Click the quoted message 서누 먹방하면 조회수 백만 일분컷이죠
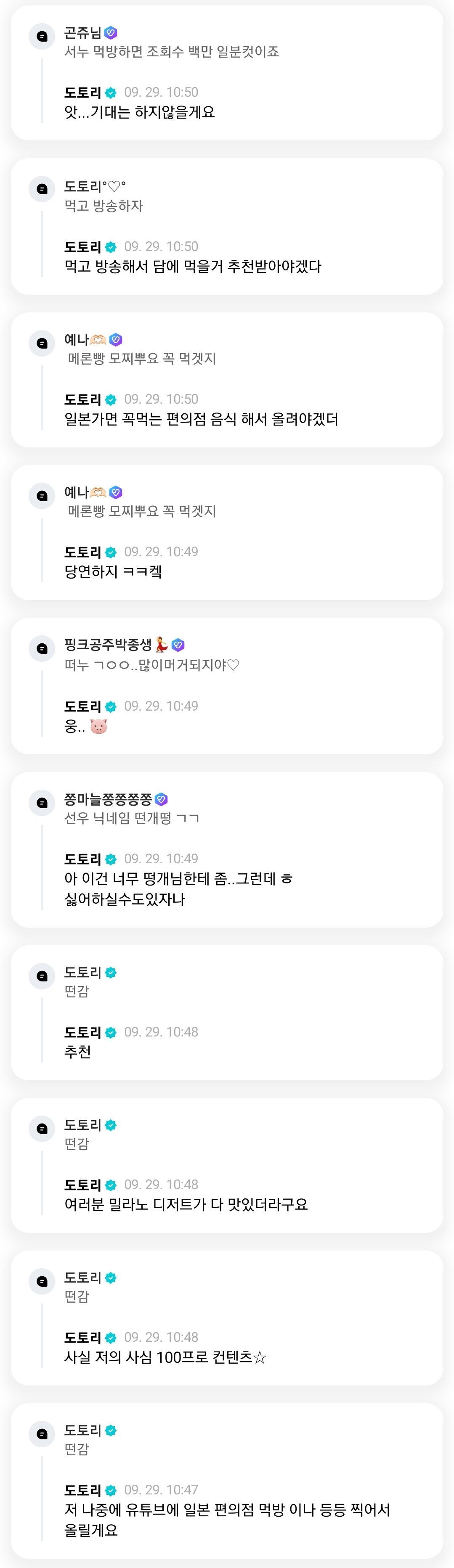Viewport: 454px width, 1568px height. 172,52
